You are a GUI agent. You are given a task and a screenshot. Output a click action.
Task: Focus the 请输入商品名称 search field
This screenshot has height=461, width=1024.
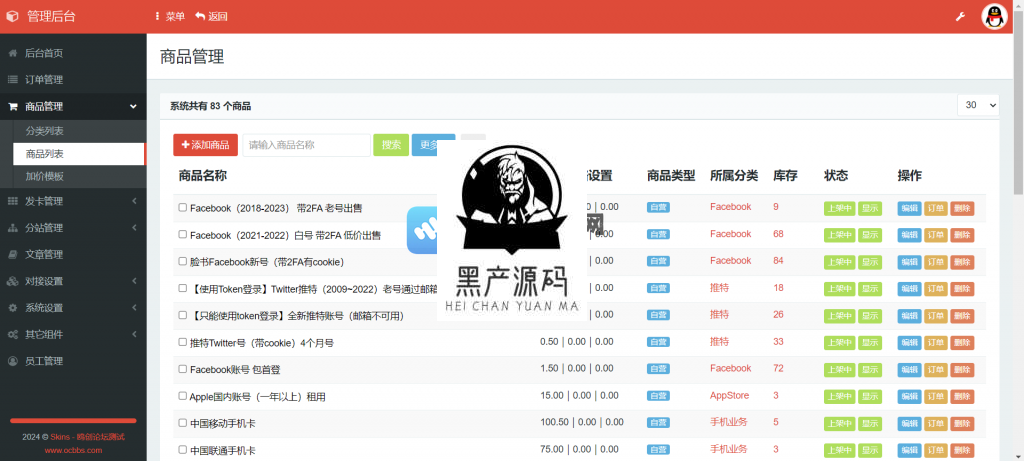(306, 145)
